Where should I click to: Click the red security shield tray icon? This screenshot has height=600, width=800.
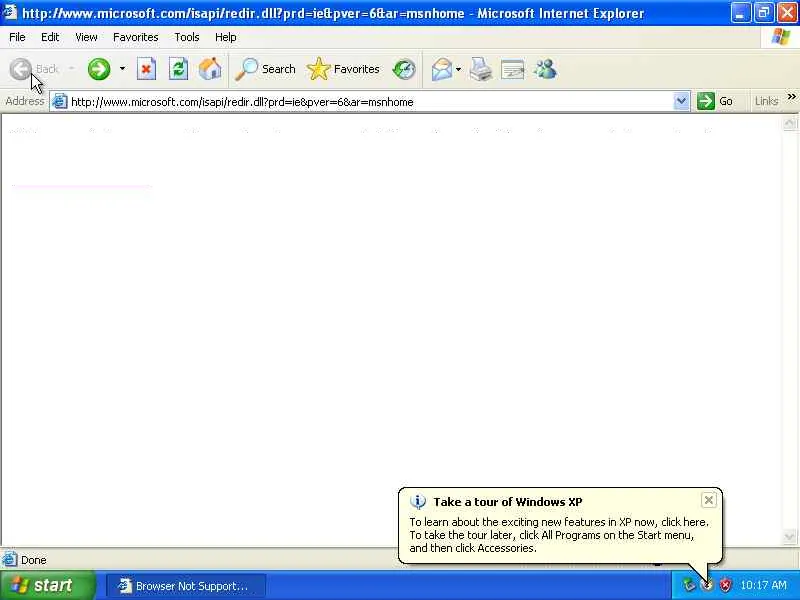pyautogui.click(x=725, y=585)
